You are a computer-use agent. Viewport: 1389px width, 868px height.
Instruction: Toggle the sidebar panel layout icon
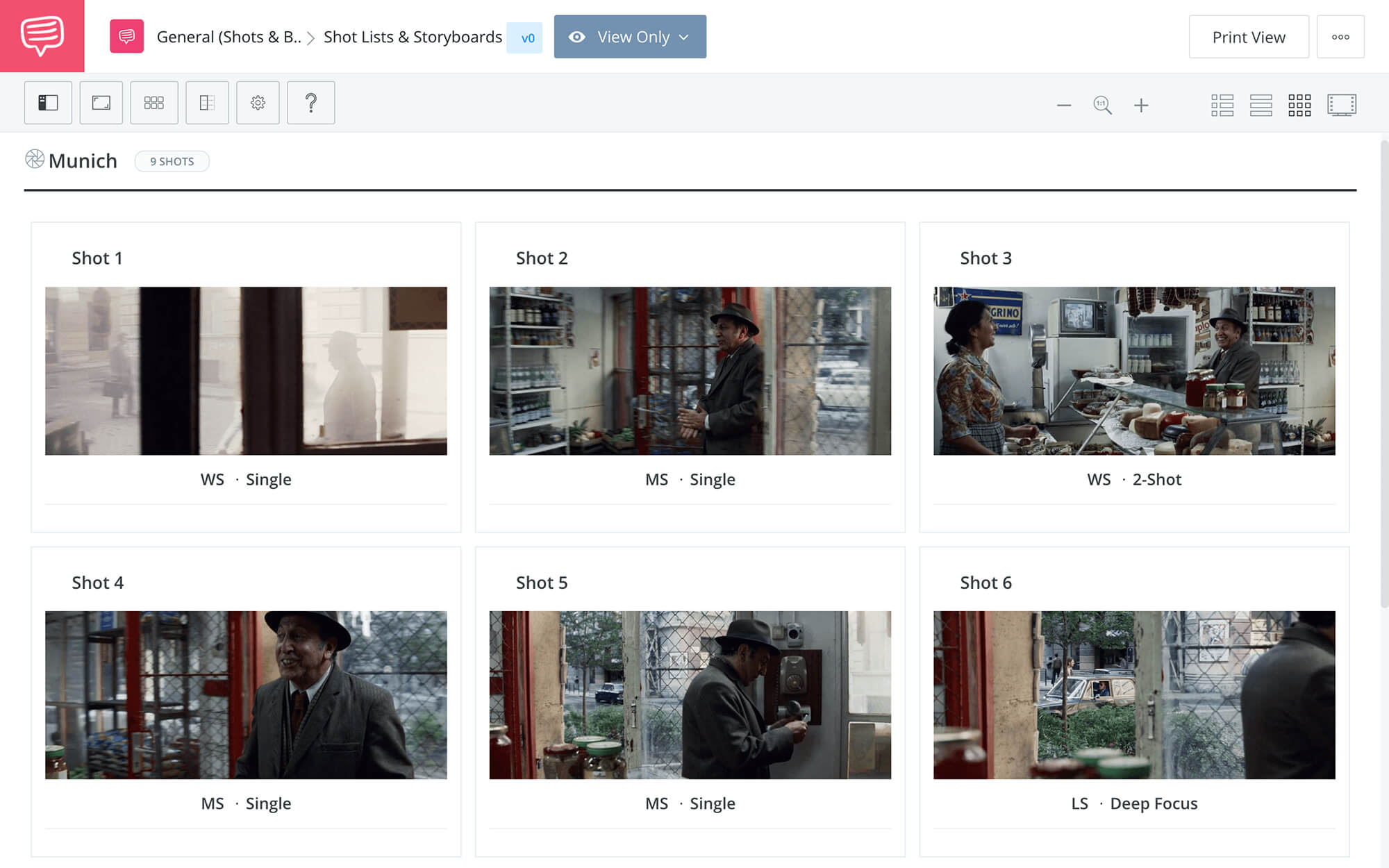click(48, 103)
